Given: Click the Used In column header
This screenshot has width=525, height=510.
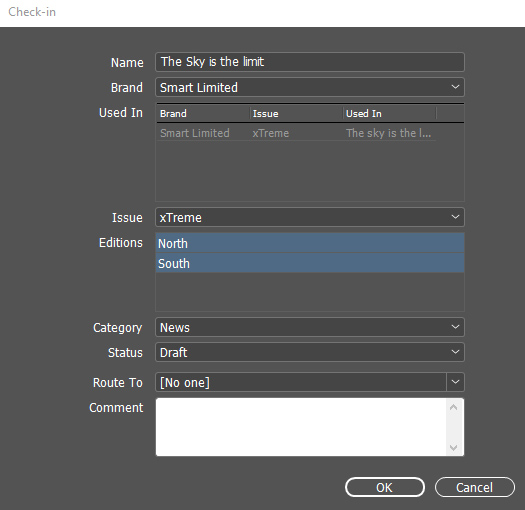Looking at the screenshot, I should (390, 114).
